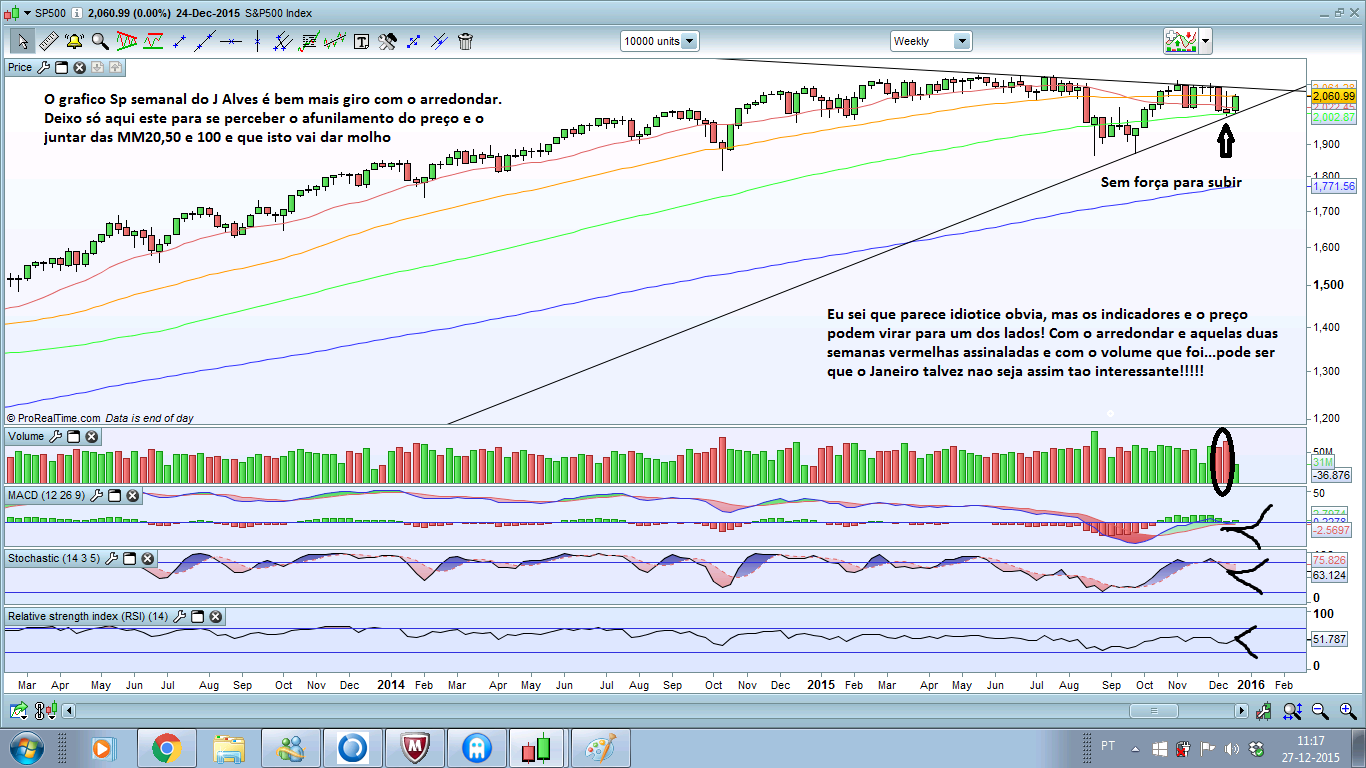Screen dimensions: 1366x768
Task: Open the alert bell tool
Action: [x=74, y=41]
